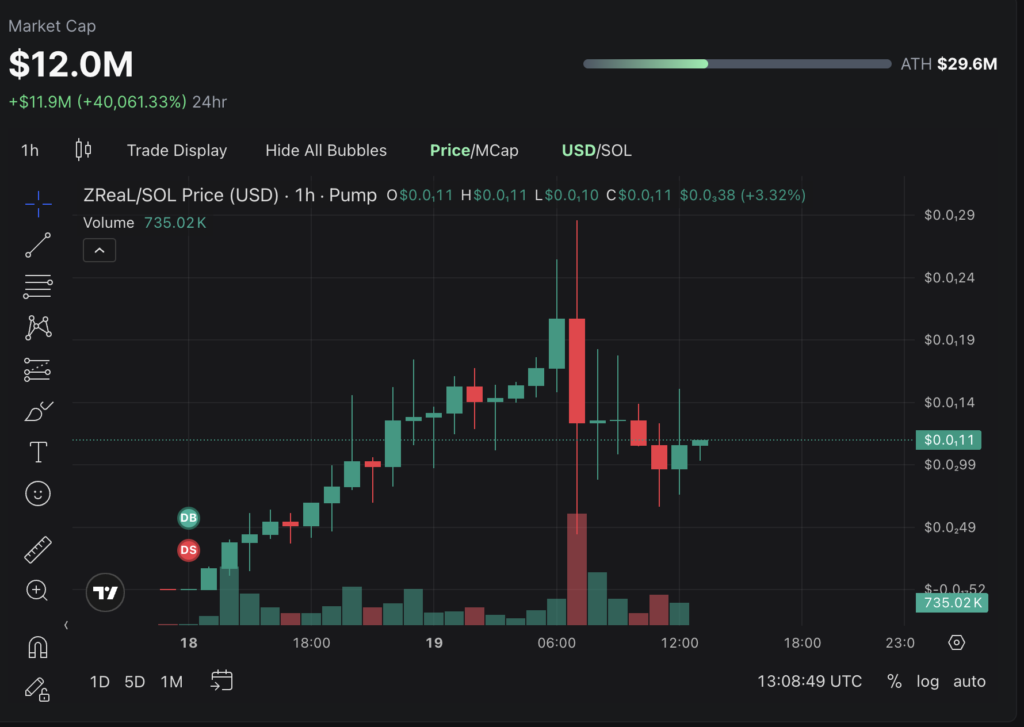Toggle log scale on price axis
The image size is (1024, 727).
point(927,681)
